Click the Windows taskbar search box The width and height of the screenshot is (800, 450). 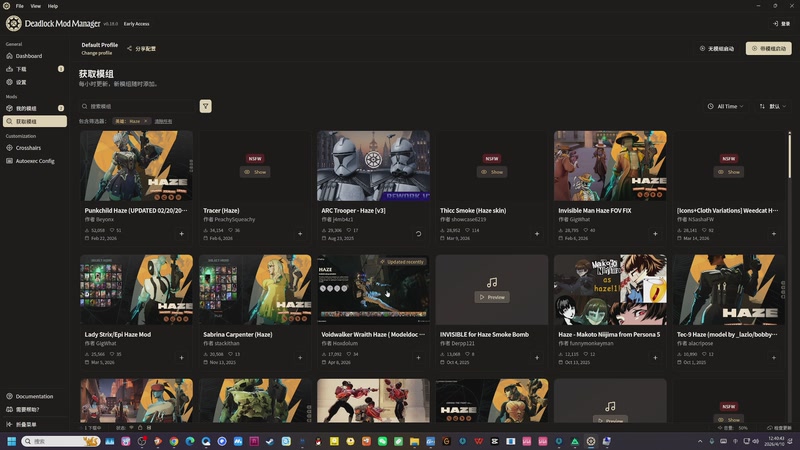60,441
